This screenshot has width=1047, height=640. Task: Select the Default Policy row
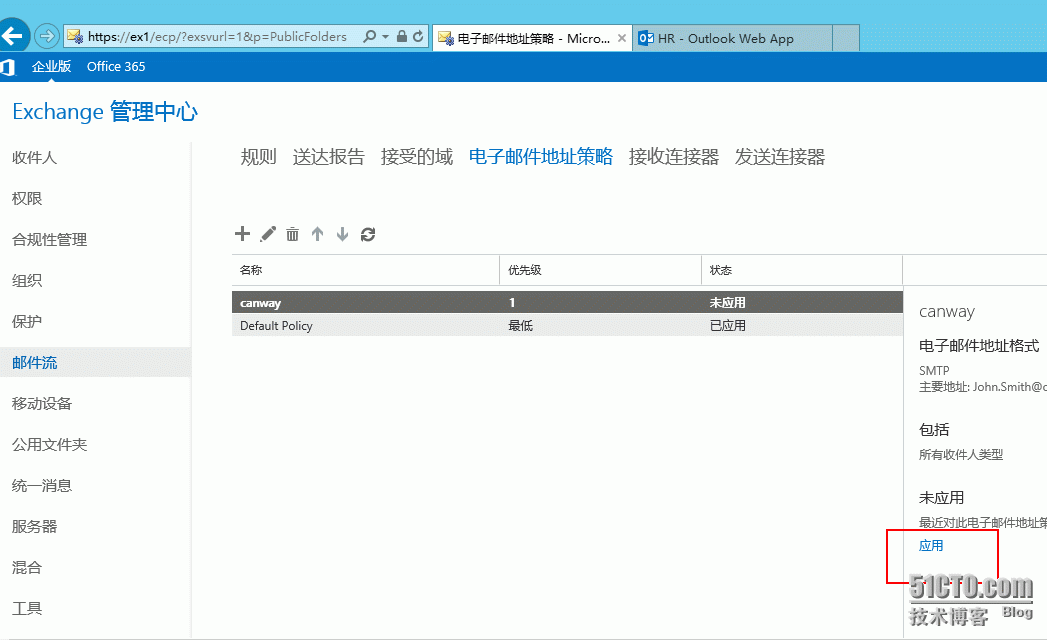(568, 325)
